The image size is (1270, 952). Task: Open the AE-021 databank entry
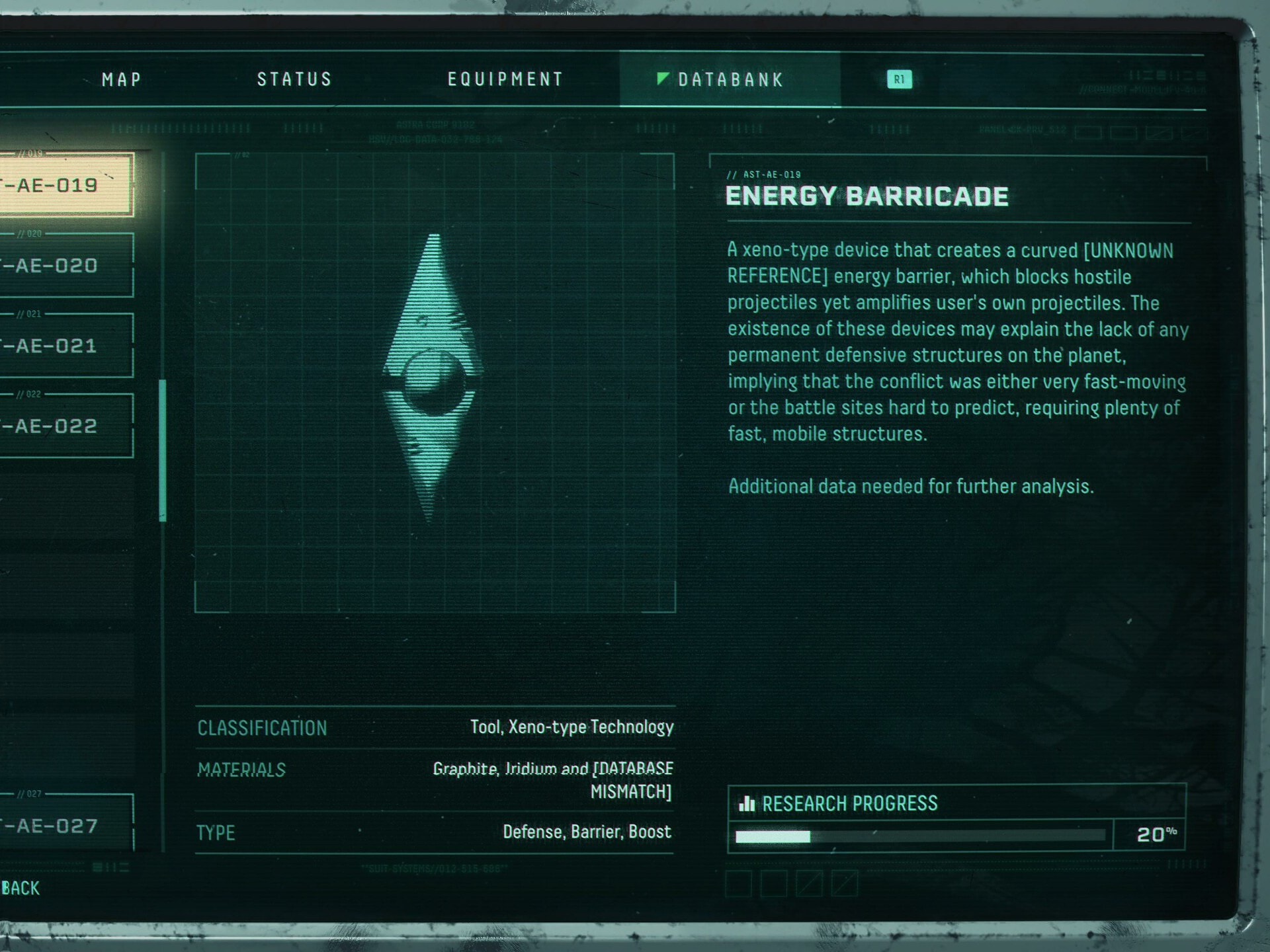point(66,345)
